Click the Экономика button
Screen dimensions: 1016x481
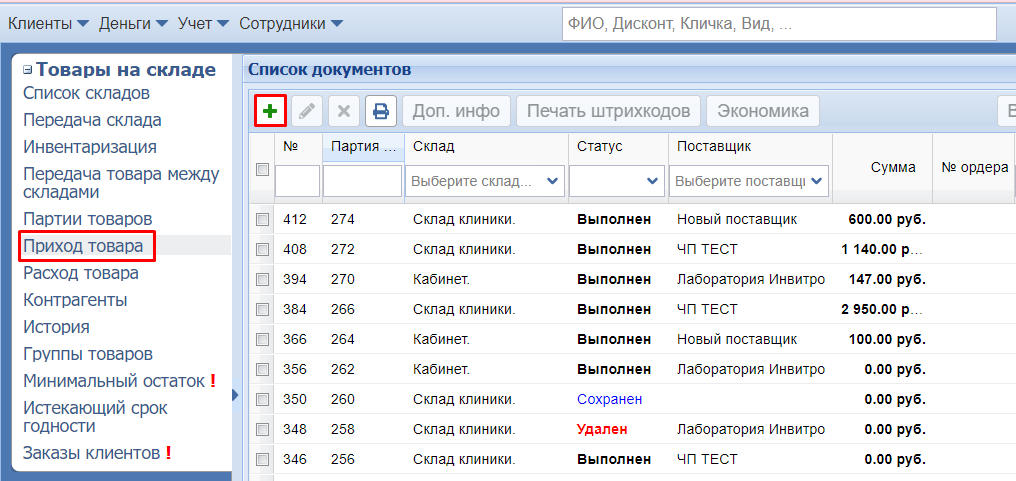763,111
